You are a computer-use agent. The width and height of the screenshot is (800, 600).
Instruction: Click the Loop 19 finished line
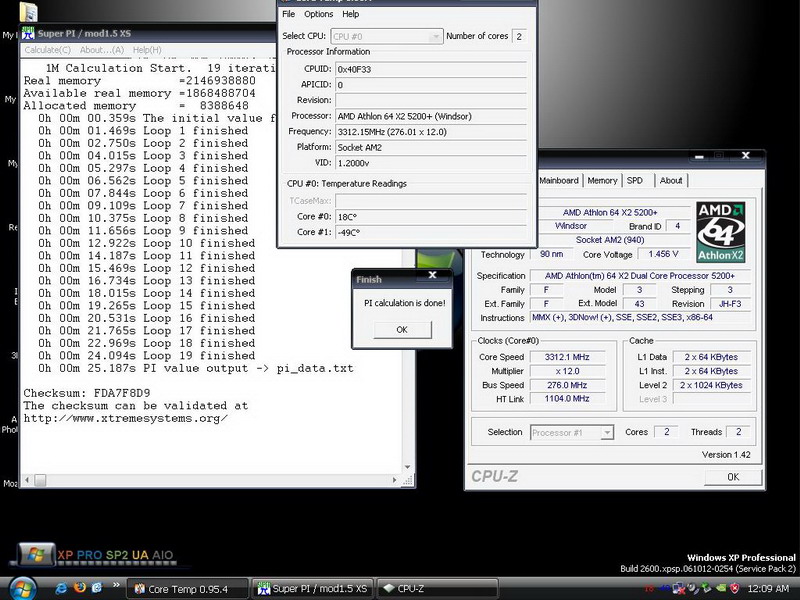146,356
